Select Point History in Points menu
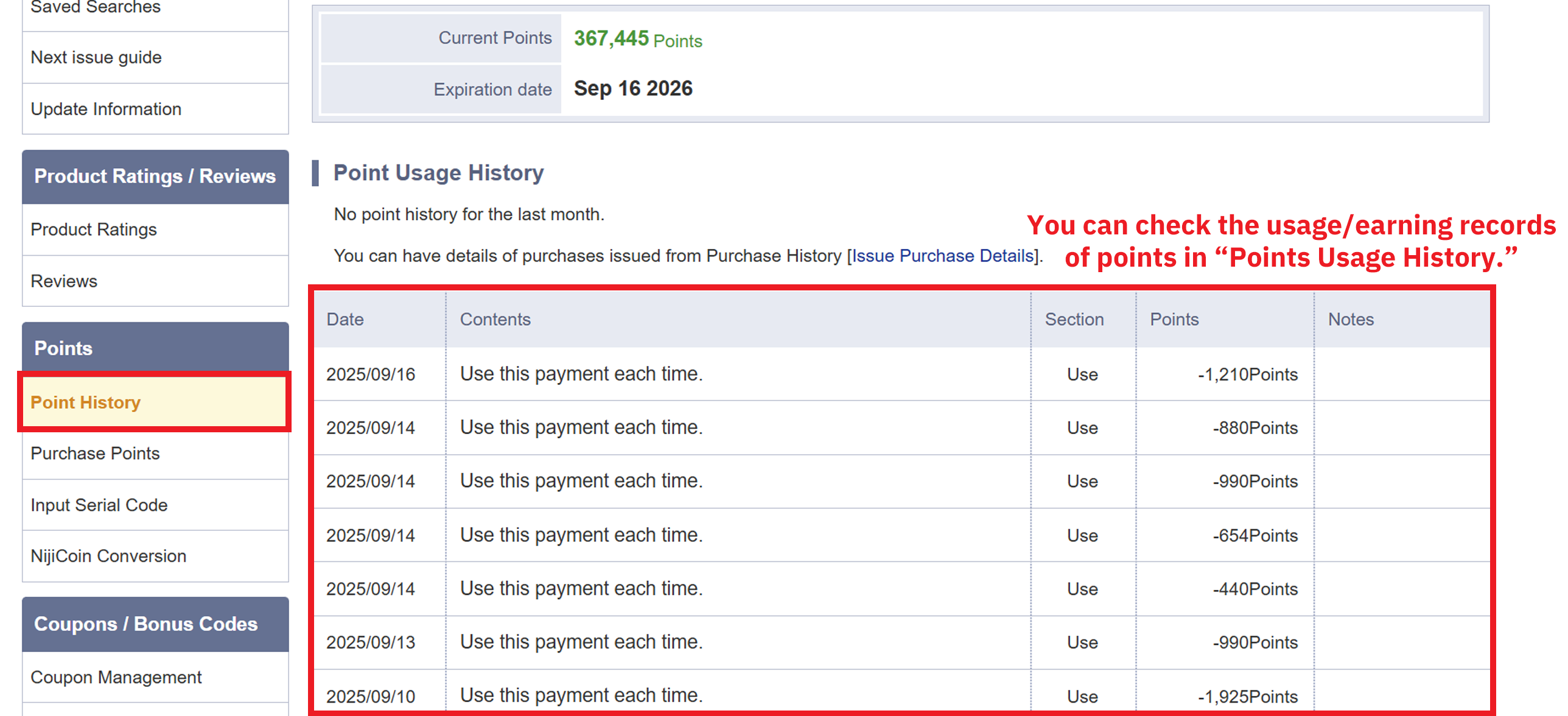The width and height of the screenshot is (1568, 716). [86, 402]
